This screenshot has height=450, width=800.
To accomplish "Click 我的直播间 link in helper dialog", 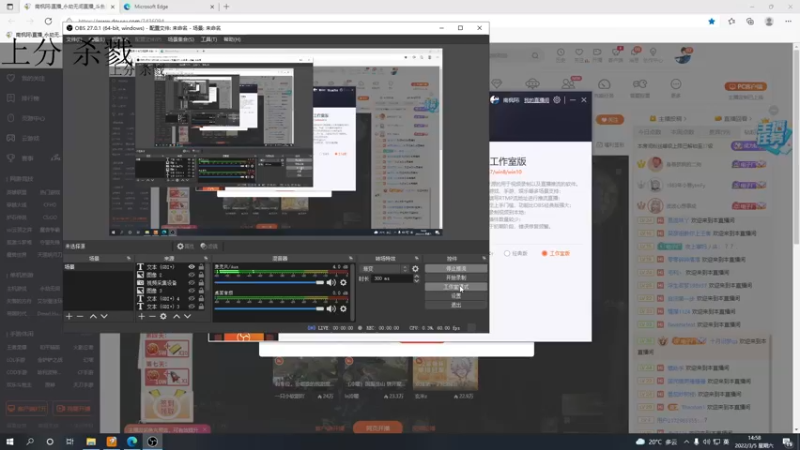I will (x=536, y=100).
